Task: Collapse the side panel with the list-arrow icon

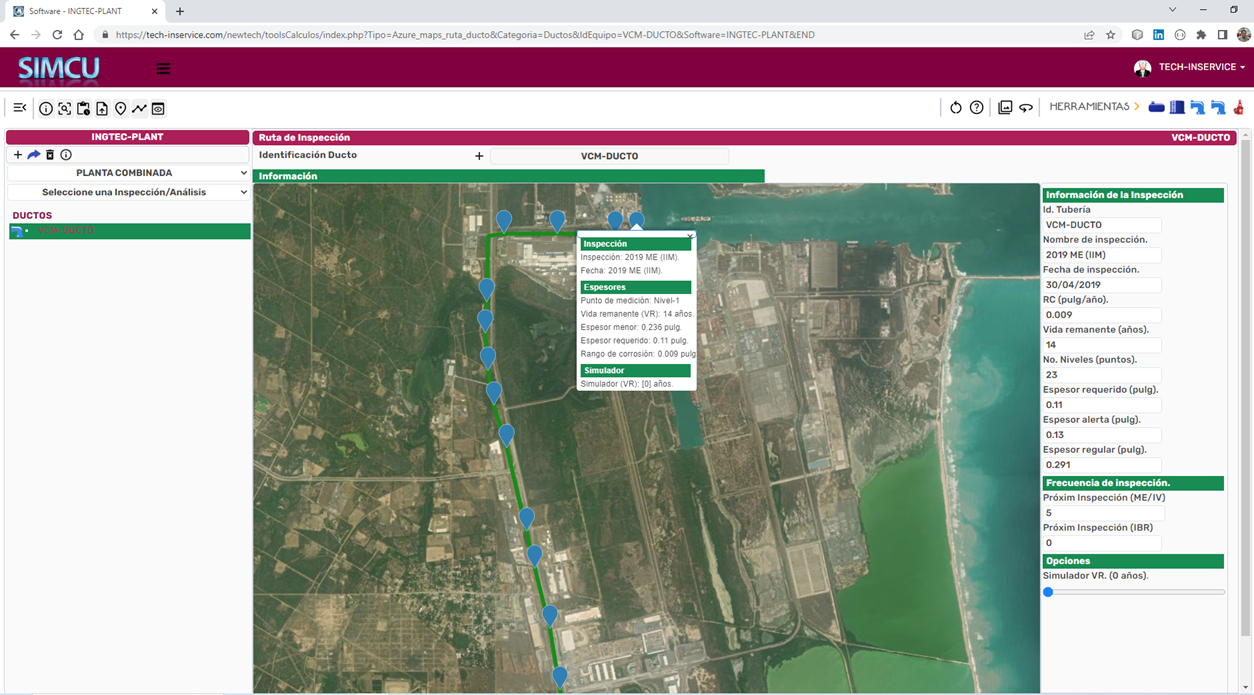Action: tap(19, 108)
